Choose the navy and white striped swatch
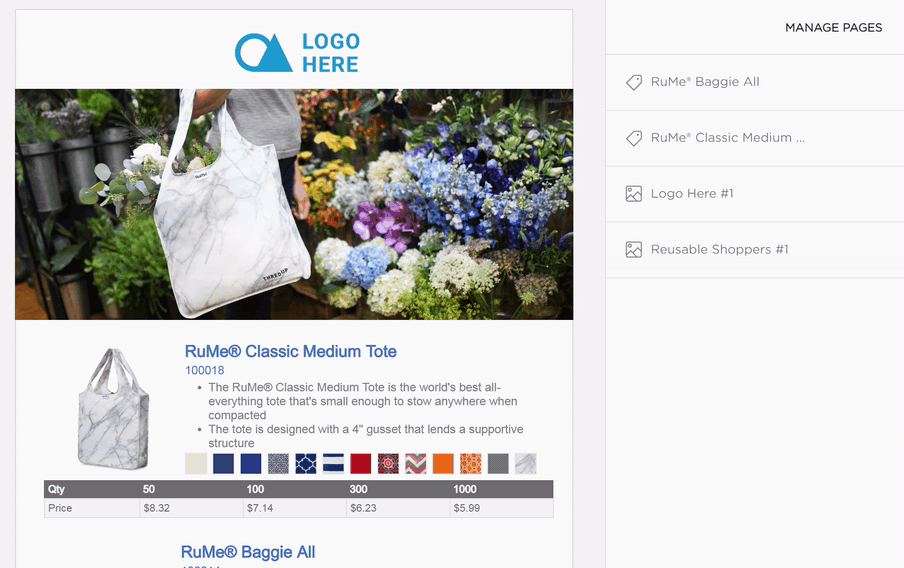The height and width of the screenshot is (568, 904). [333, 464]
